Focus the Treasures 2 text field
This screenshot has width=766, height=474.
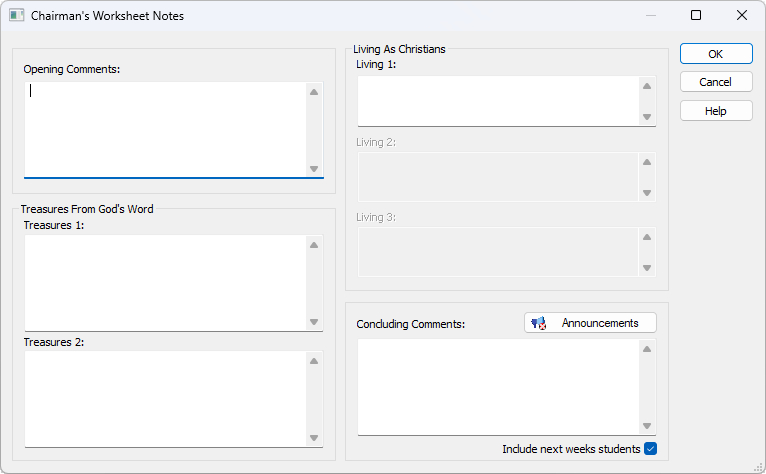tap(165, 397)
